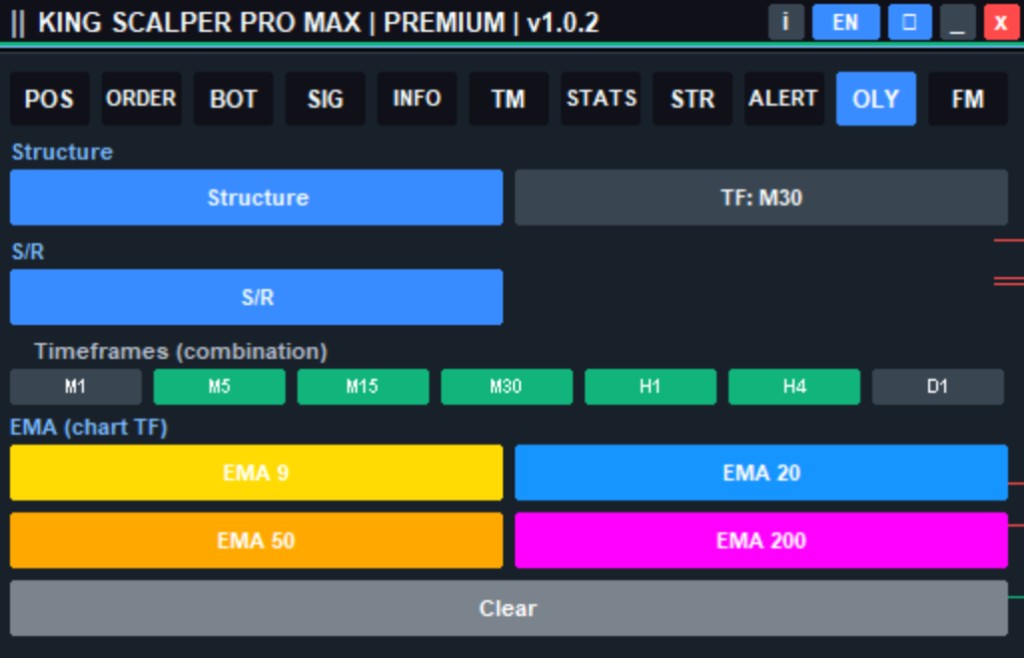
Task: Click the 'EMA (chart TF)' label
Action: tap(89, 428)
